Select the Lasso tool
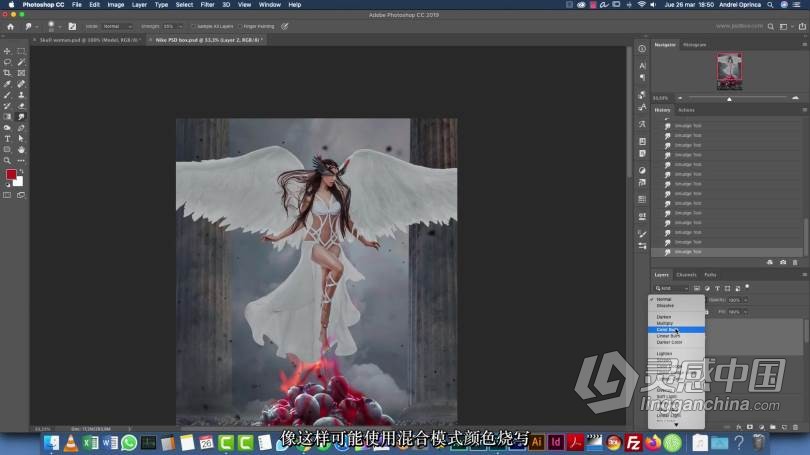The height and width of the screenshot is (455, 810). pyautogui.click(x=7, y=62)
